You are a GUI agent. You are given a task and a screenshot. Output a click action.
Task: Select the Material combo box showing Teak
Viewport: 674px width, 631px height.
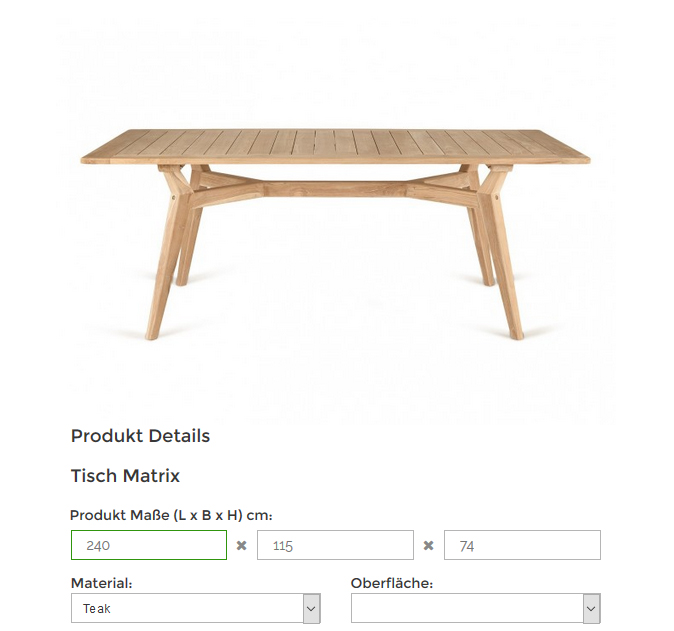pos(196,608)
